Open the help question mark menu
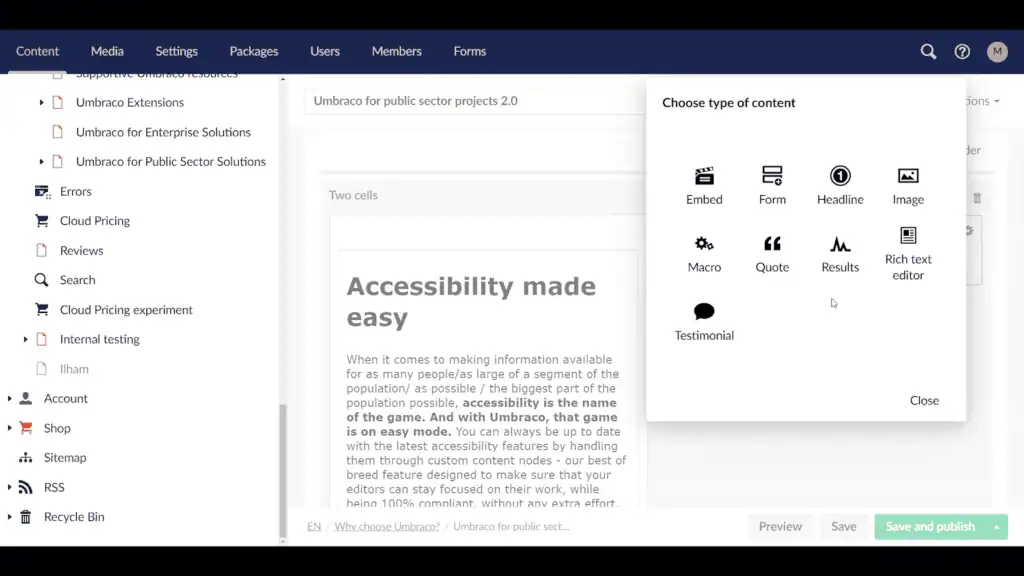 [961, 51]
